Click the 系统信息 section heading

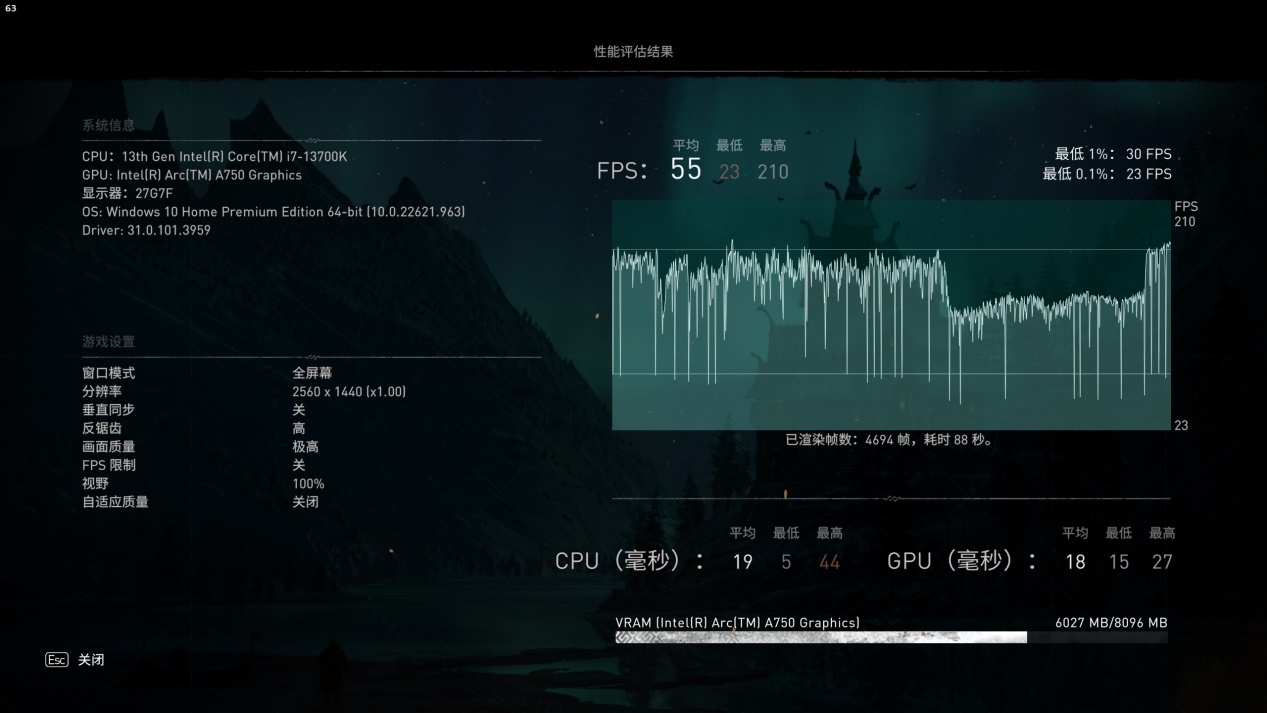[108, 126]
